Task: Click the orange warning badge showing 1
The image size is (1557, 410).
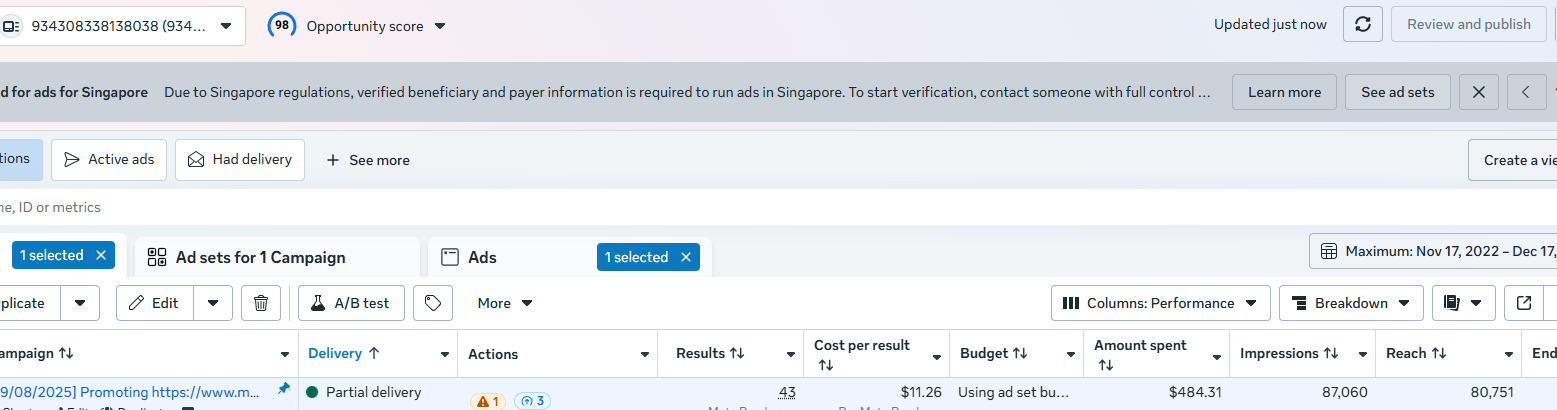Action: (x=487, y=401)
